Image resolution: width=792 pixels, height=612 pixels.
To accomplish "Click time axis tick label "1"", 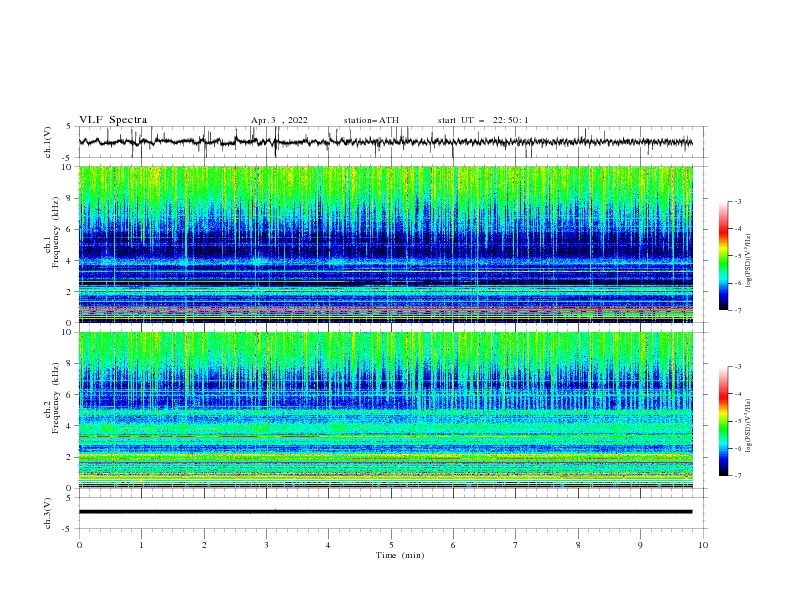I will [141, 545].
